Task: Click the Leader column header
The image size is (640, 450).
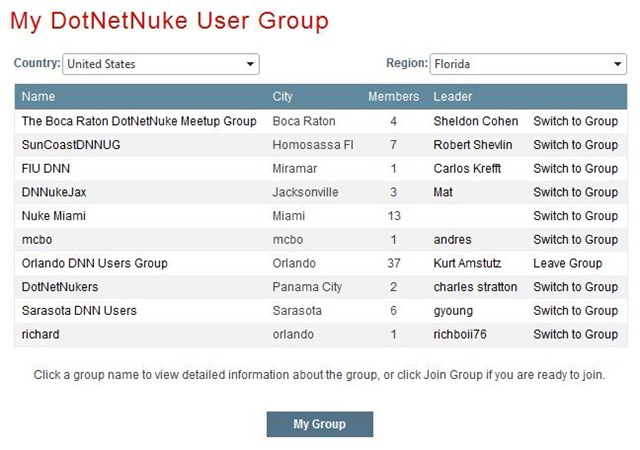Action: coord(453,97)
